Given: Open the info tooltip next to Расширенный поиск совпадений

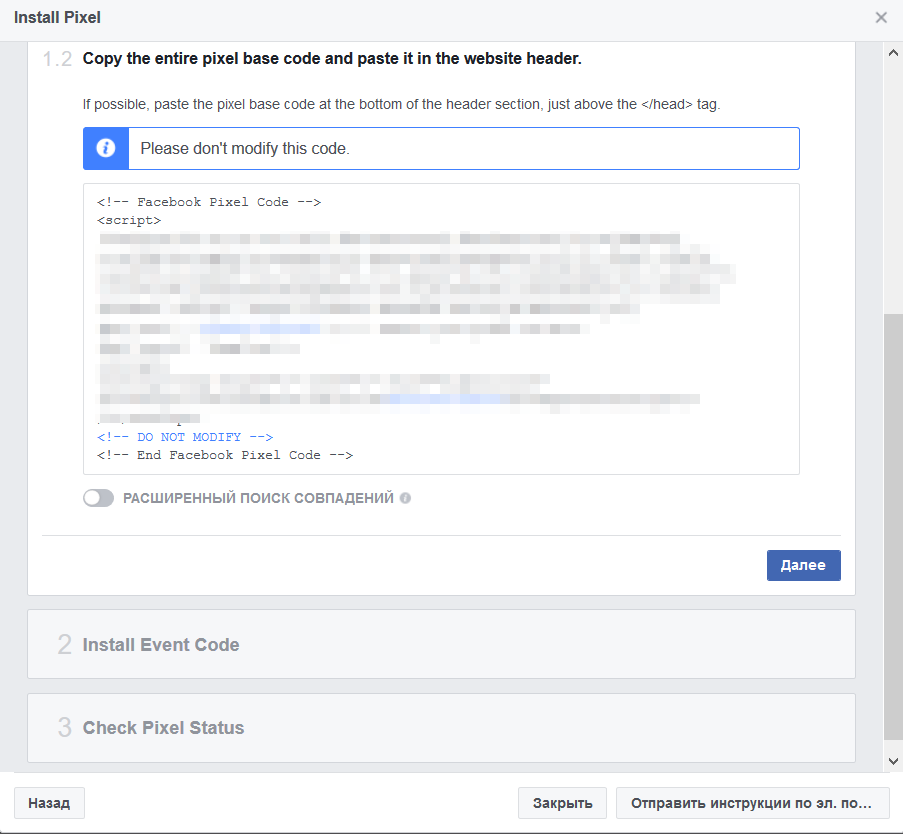Looking at the screenshot, I should pyautogui.click(x=405, y=498).
